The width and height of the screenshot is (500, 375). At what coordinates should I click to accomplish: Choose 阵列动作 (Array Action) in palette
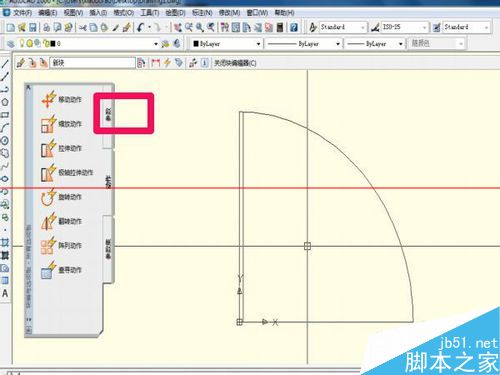(x=62, y=246)
